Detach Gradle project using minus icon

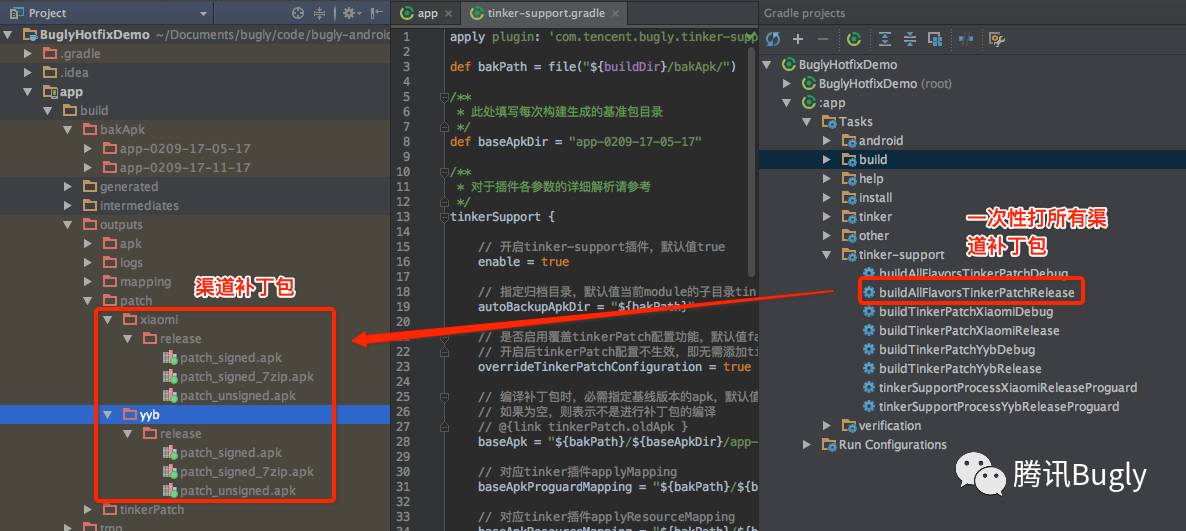point(823,39)
